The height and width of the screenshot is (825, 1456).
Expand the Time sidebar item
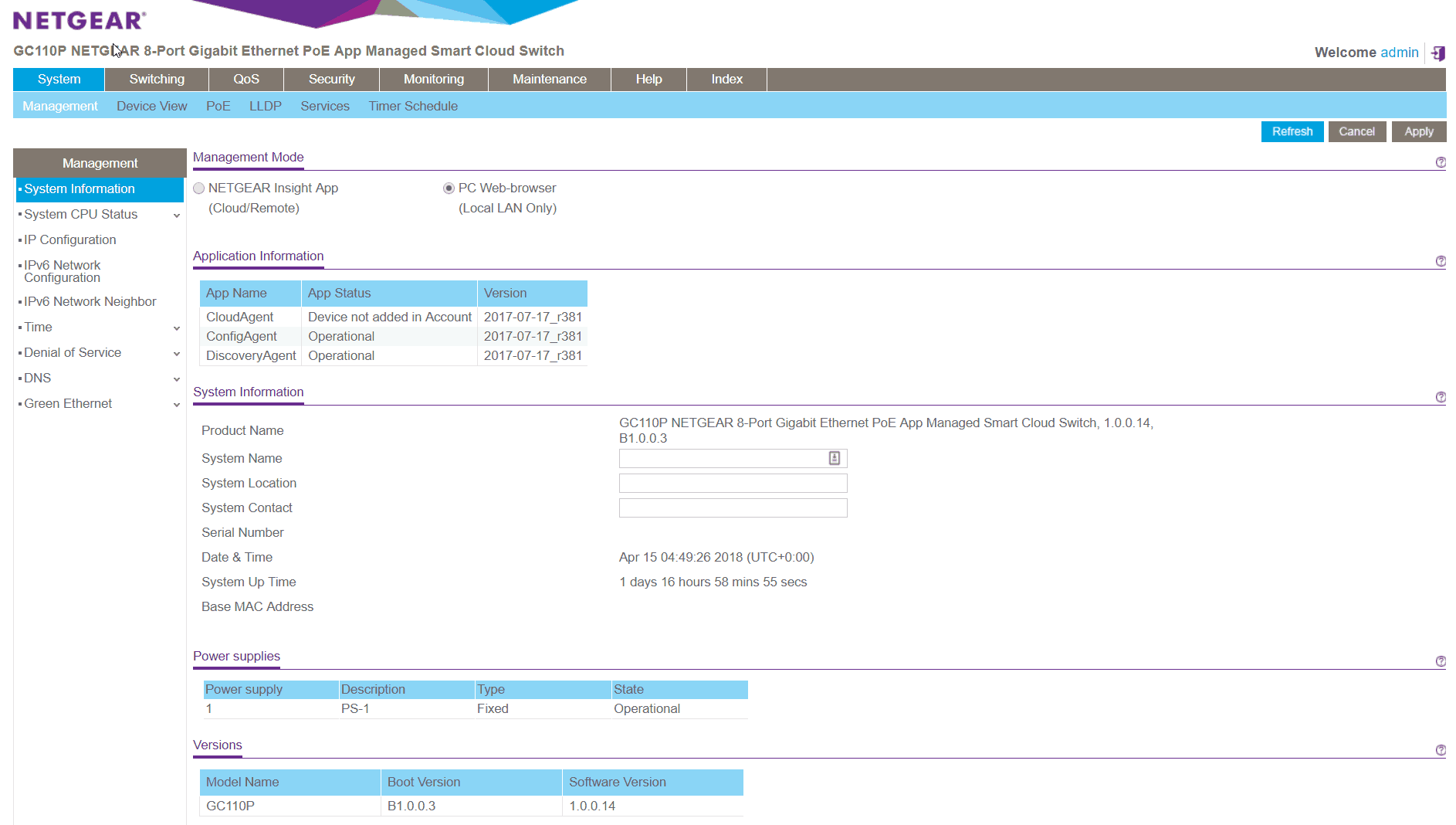coord(177,328)
